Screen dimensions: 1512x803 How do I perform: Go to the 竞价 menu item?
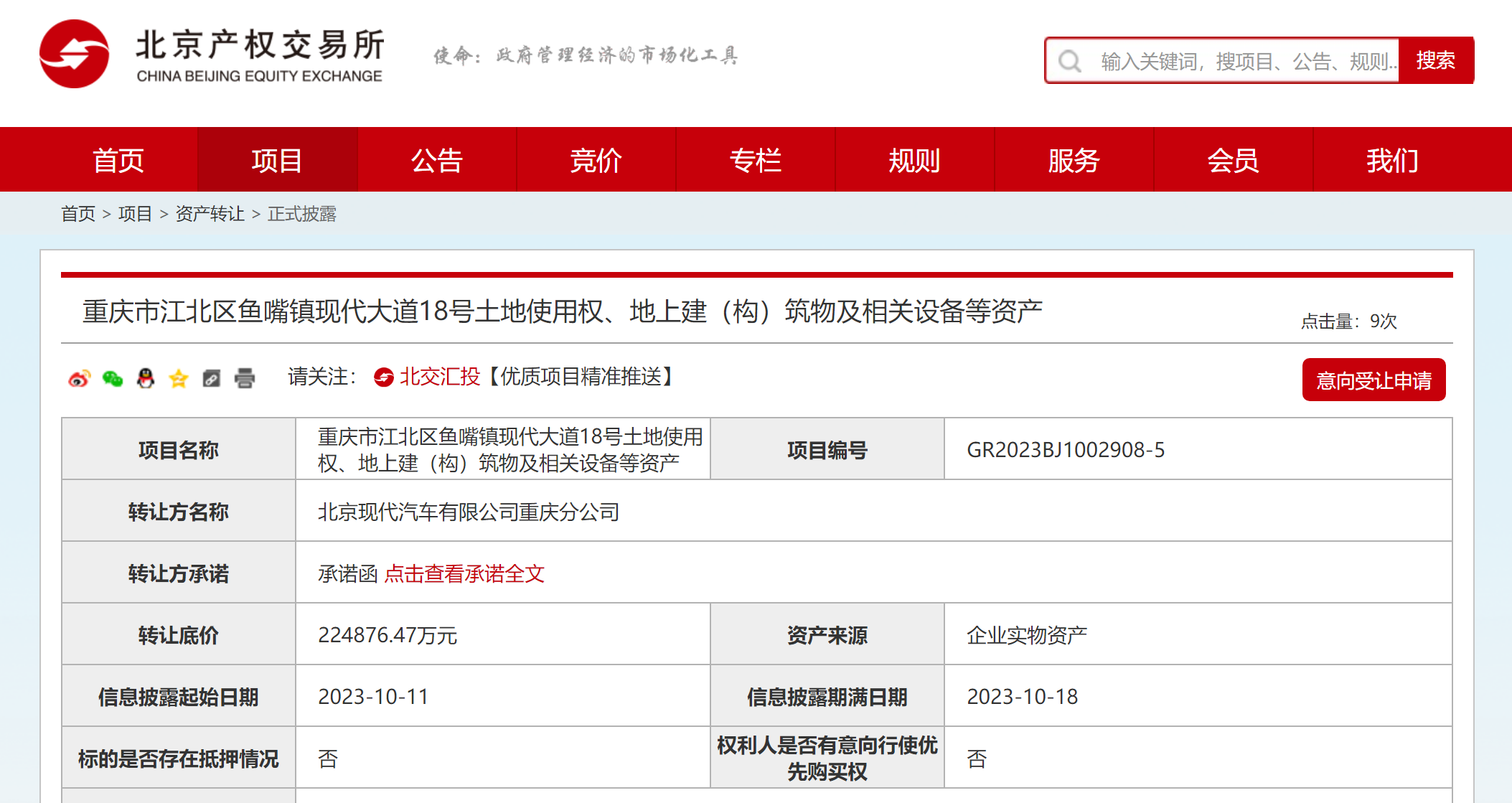coord(596,160)
